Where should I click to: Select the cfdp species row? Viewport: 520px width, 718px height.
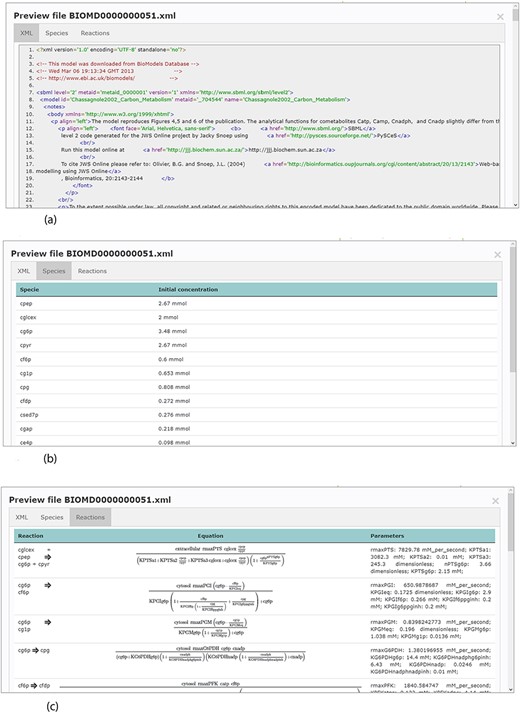click(256, 401)
